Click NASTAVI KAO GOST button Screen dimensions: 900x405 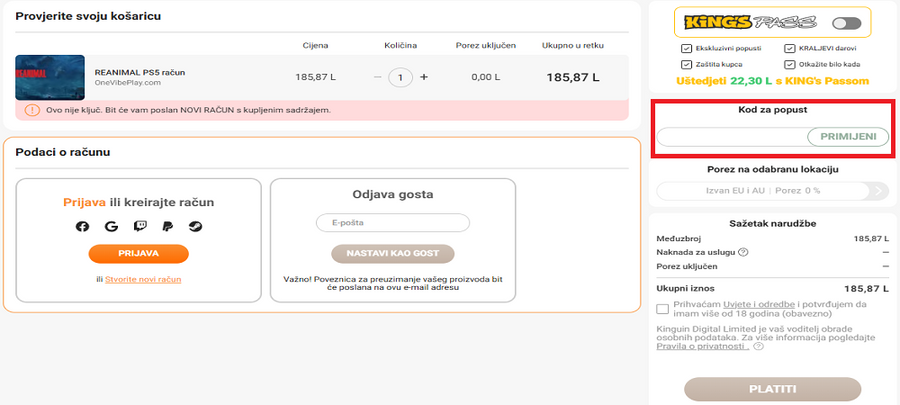pyautogui.click(x=393, y=254)
